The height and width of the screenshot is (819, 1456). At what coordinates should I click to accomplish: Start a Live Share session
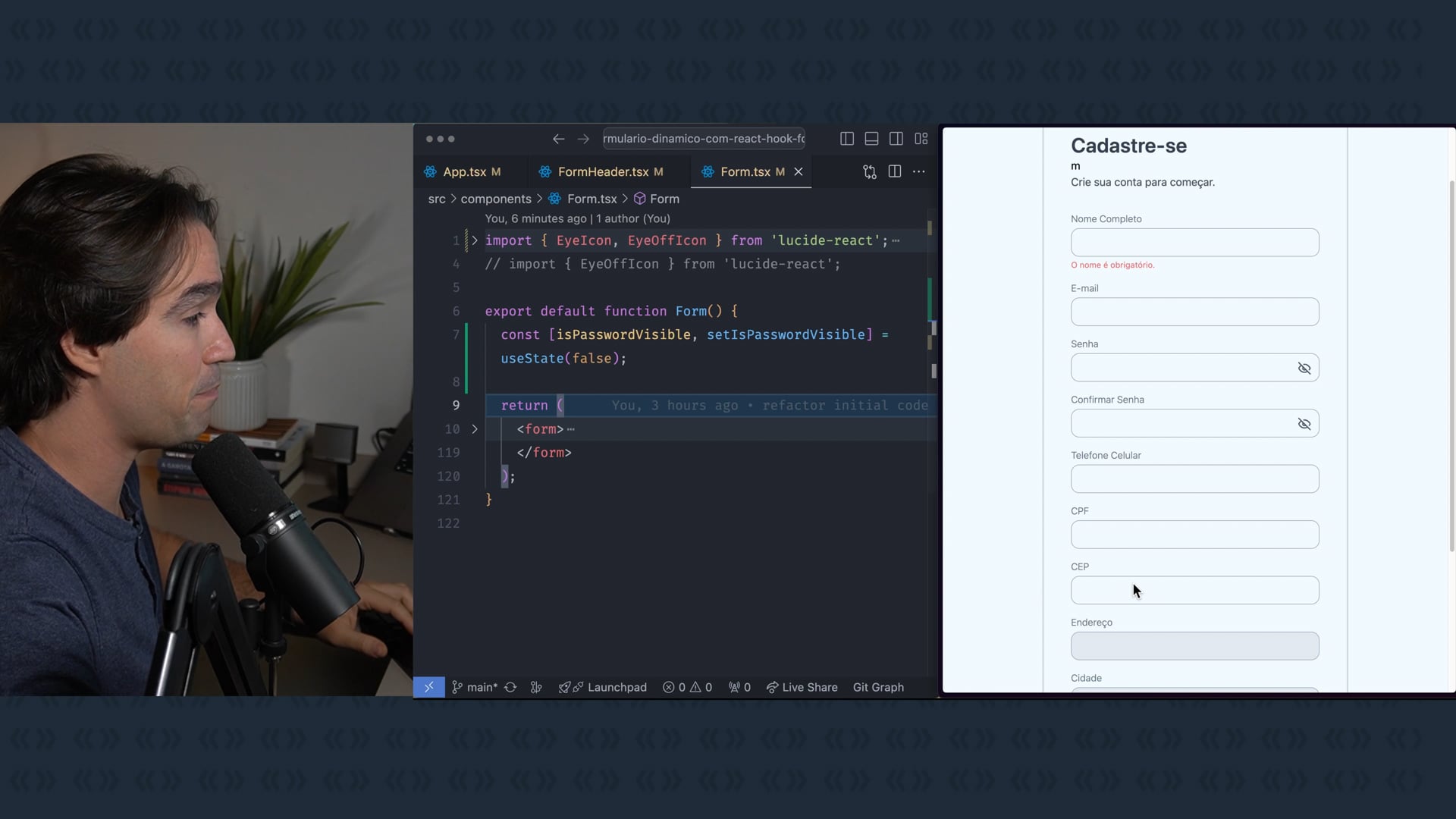(802, 687)
